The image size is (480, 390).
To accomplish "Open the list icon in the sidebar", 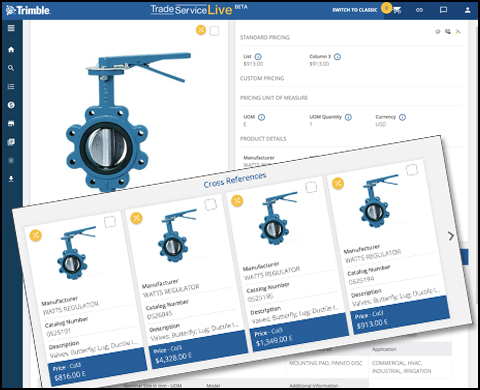I will tap(11, 87).
